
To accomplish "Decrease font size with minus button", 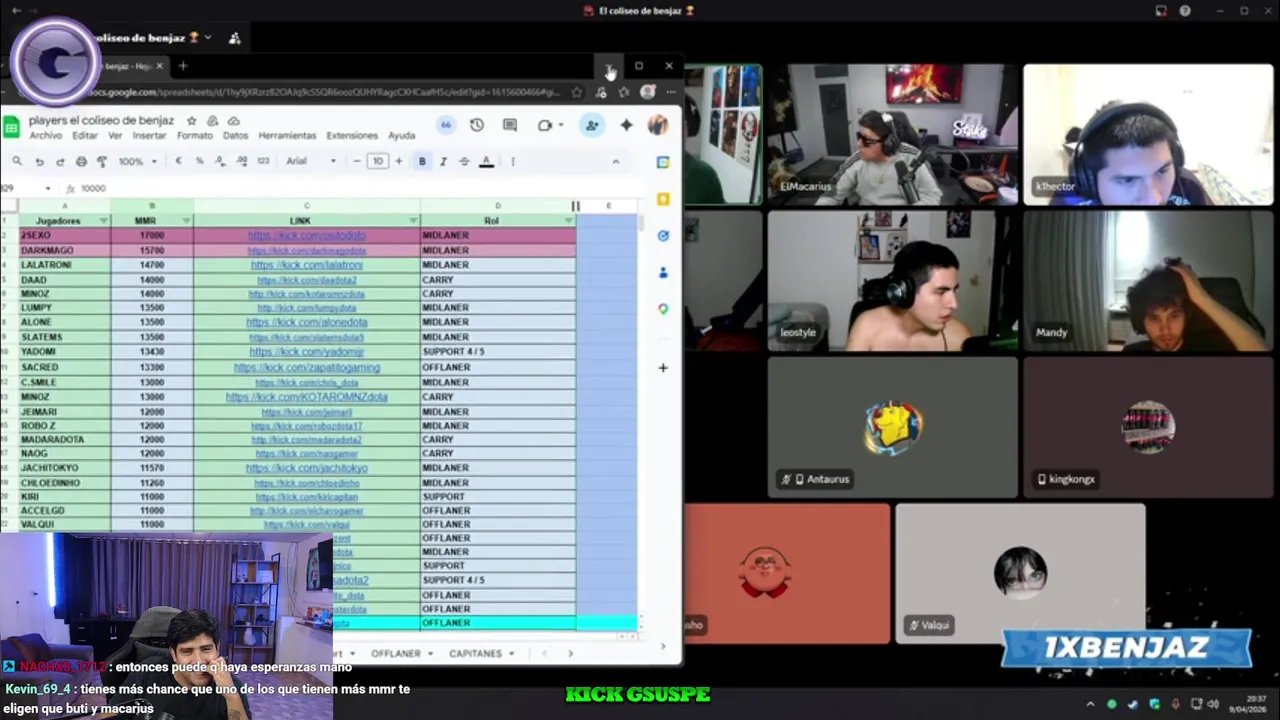I will click(357, 161).
